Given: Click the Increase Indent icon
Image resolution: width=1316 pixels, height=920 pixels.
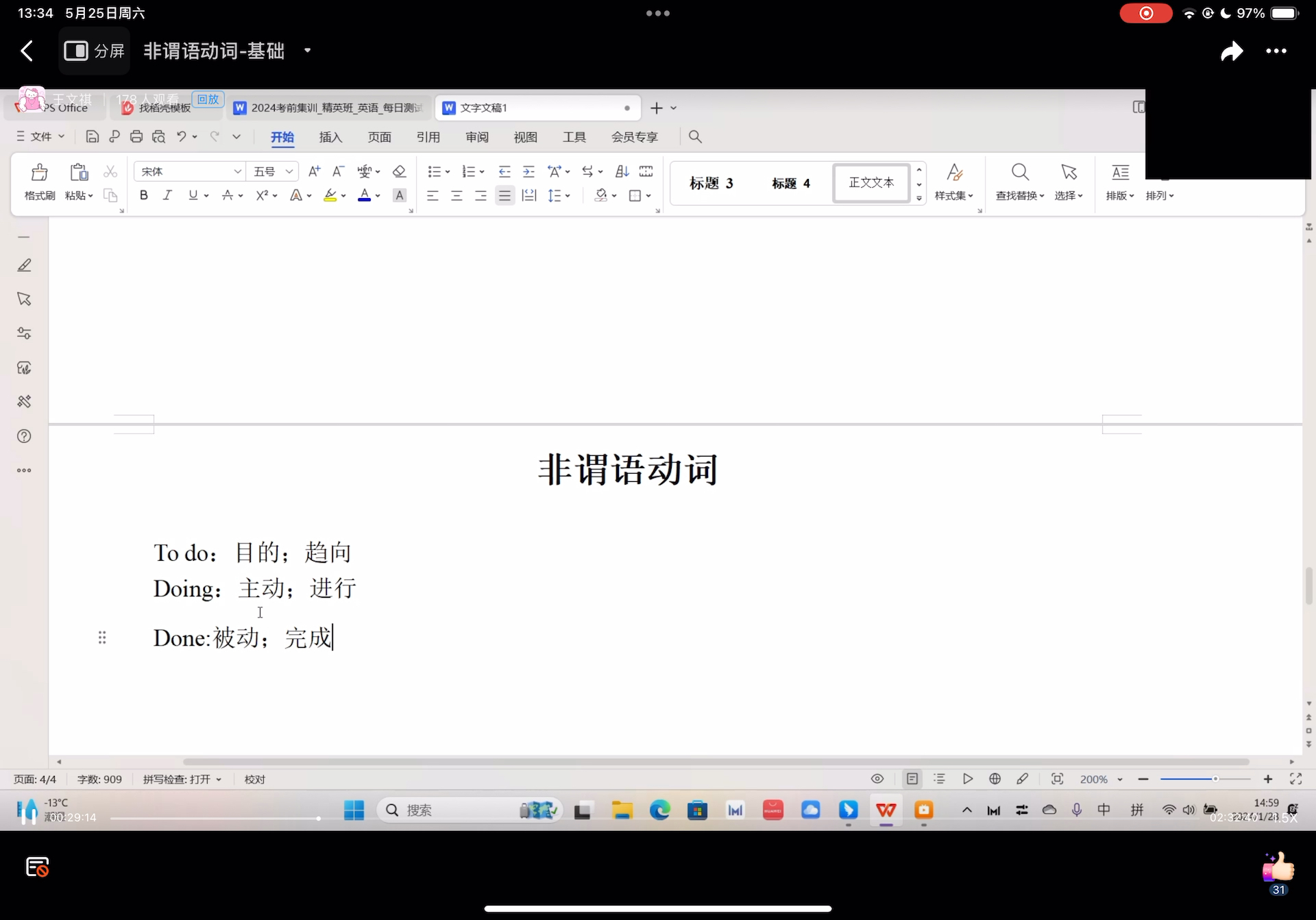Looking at the screenshot, I should point(528,171).
